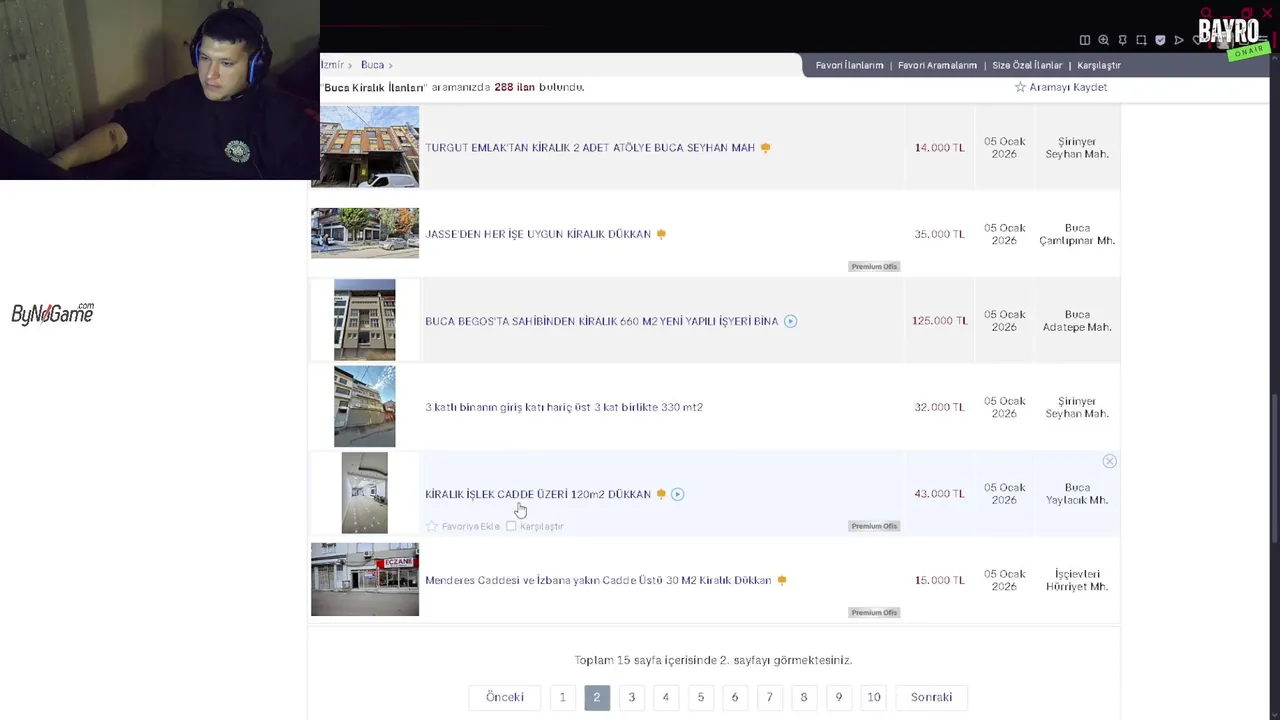Open TURGUT EMLAK'TAN KİRALIK ATÖLYE listing title
Viewport: 1280px width, 720px height.
(x=590, y=148)
